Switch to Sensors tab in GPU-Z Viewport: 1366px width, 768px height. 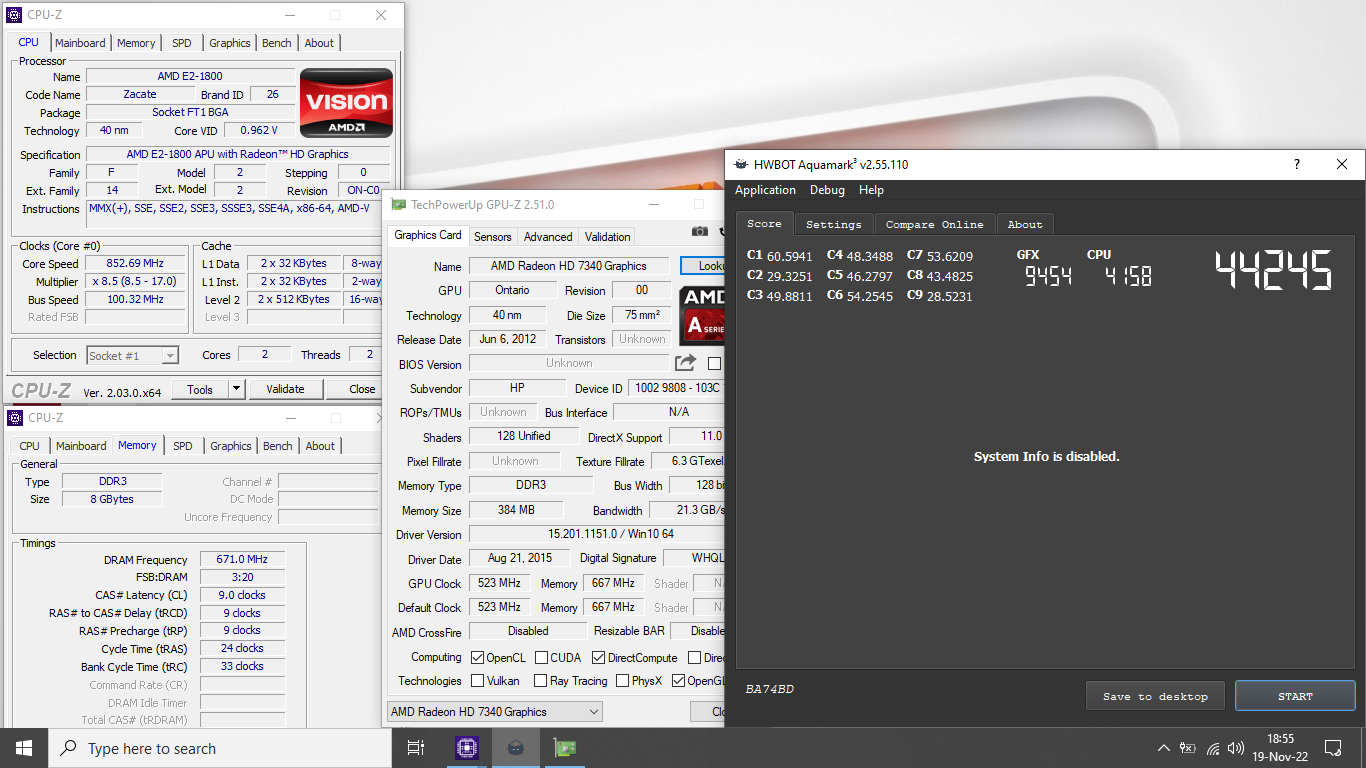(x=492, y=237)
